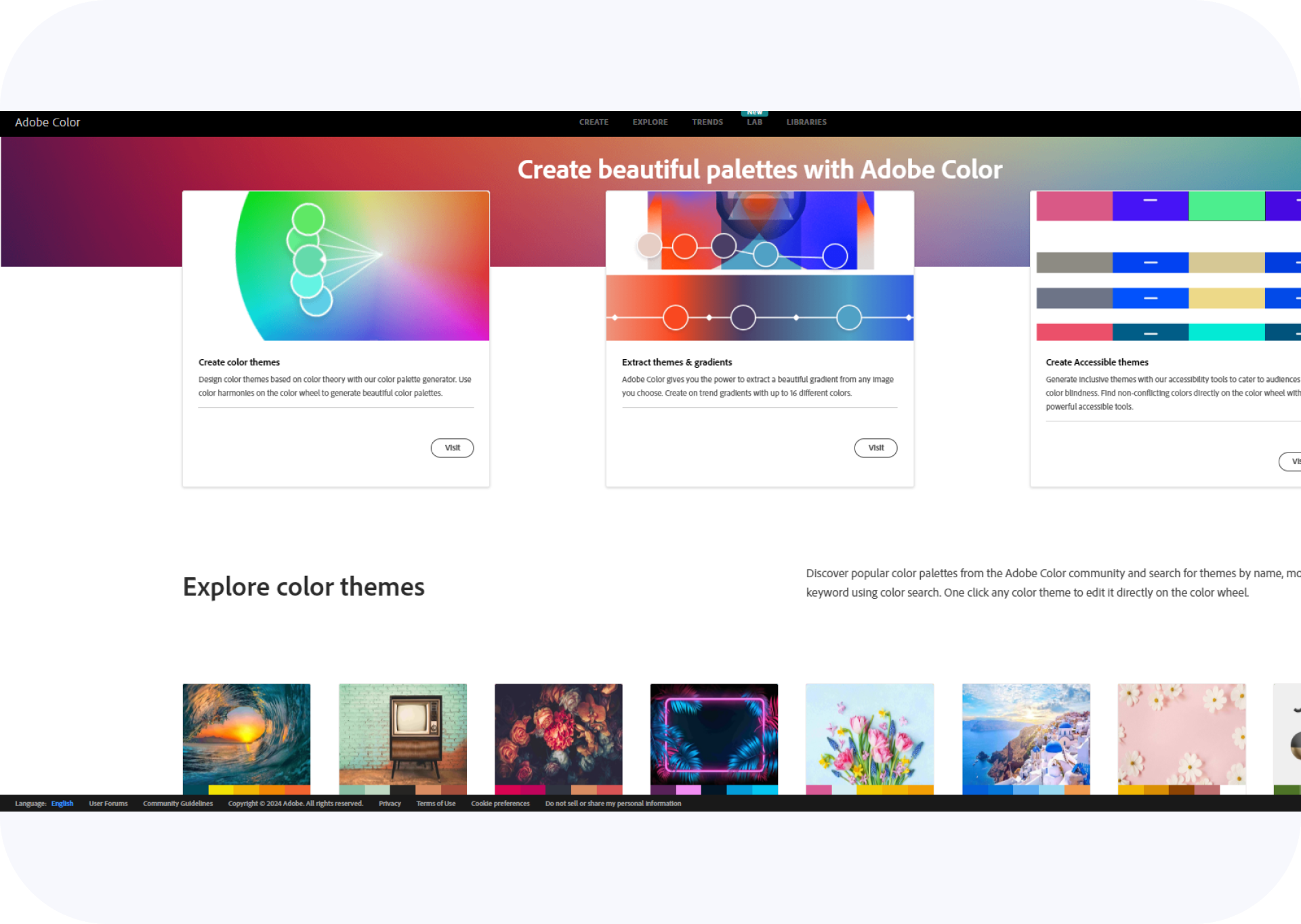
Task: Navigate to TRENDS section icon
Action: pyautogui.click(x=707, y=122)
